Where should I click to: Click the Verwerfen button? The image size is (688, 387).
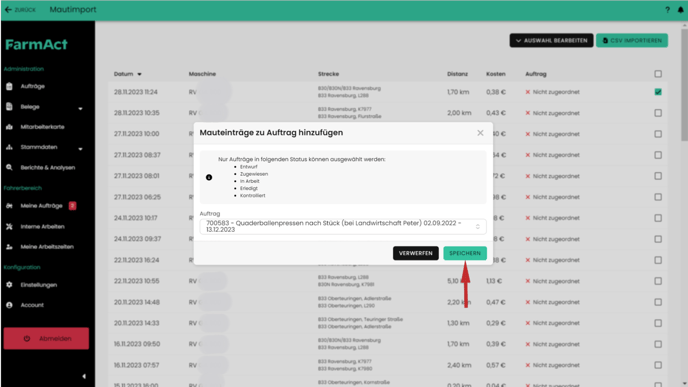coord(416,253)
